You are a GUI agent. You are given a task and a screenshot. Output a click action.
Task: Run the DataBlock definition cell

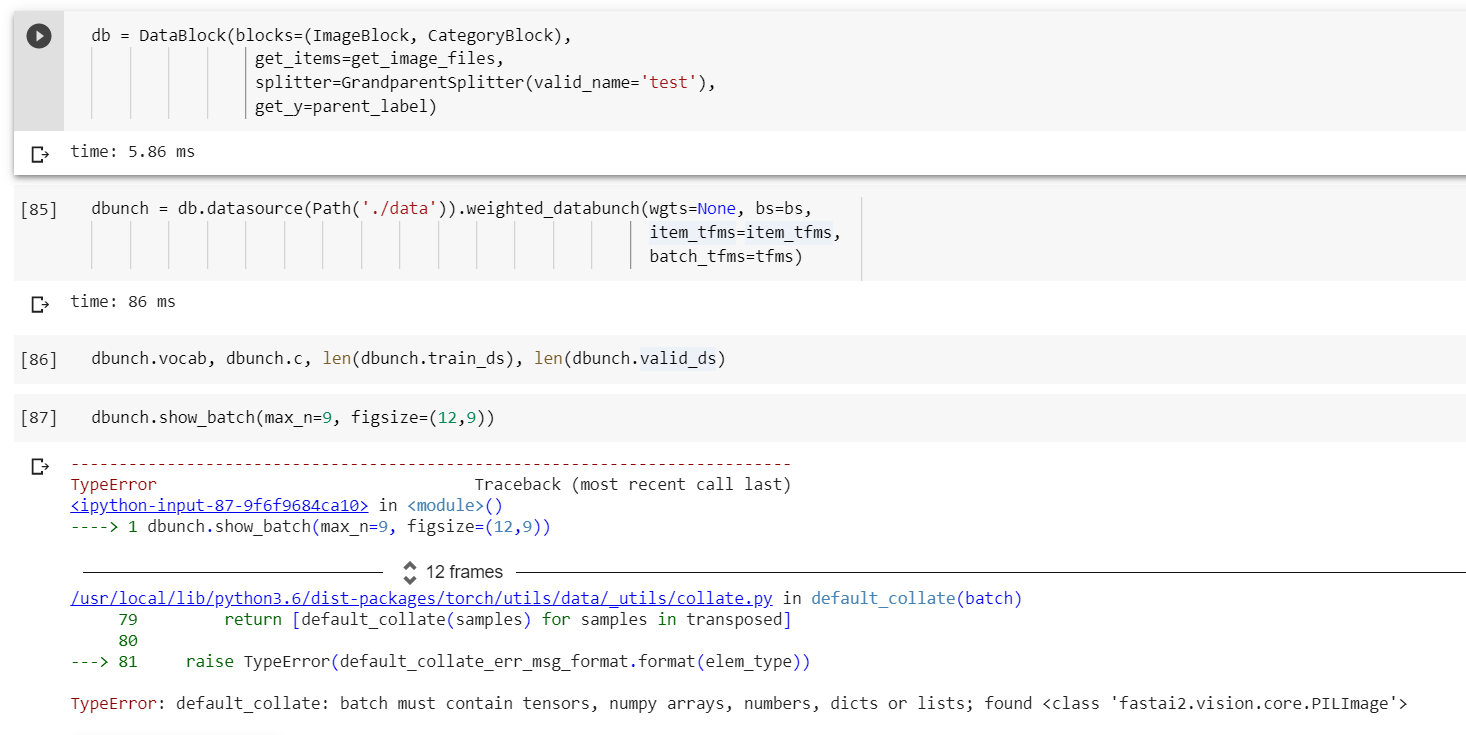pos(38,37)
